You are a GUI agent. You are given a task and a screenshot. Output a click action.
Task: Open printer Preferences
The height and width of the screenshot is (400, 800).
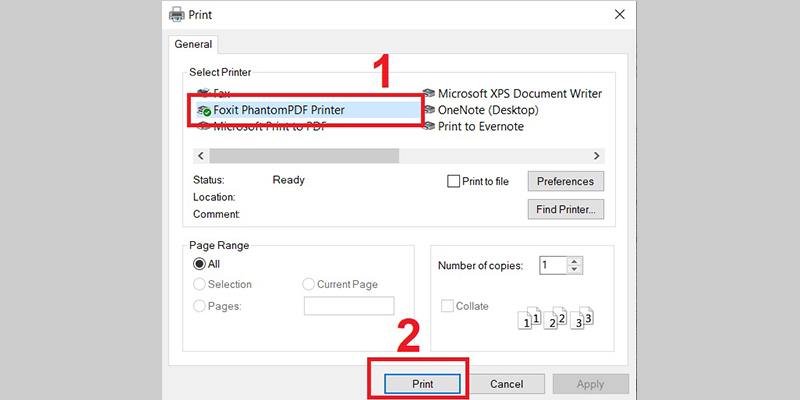[x=566, y=181]
